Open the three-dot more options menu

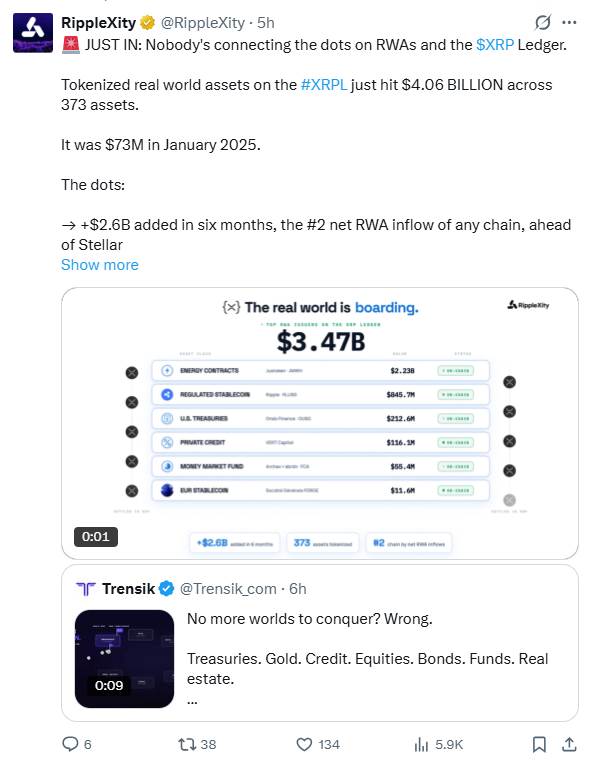[x=569, y=22]
